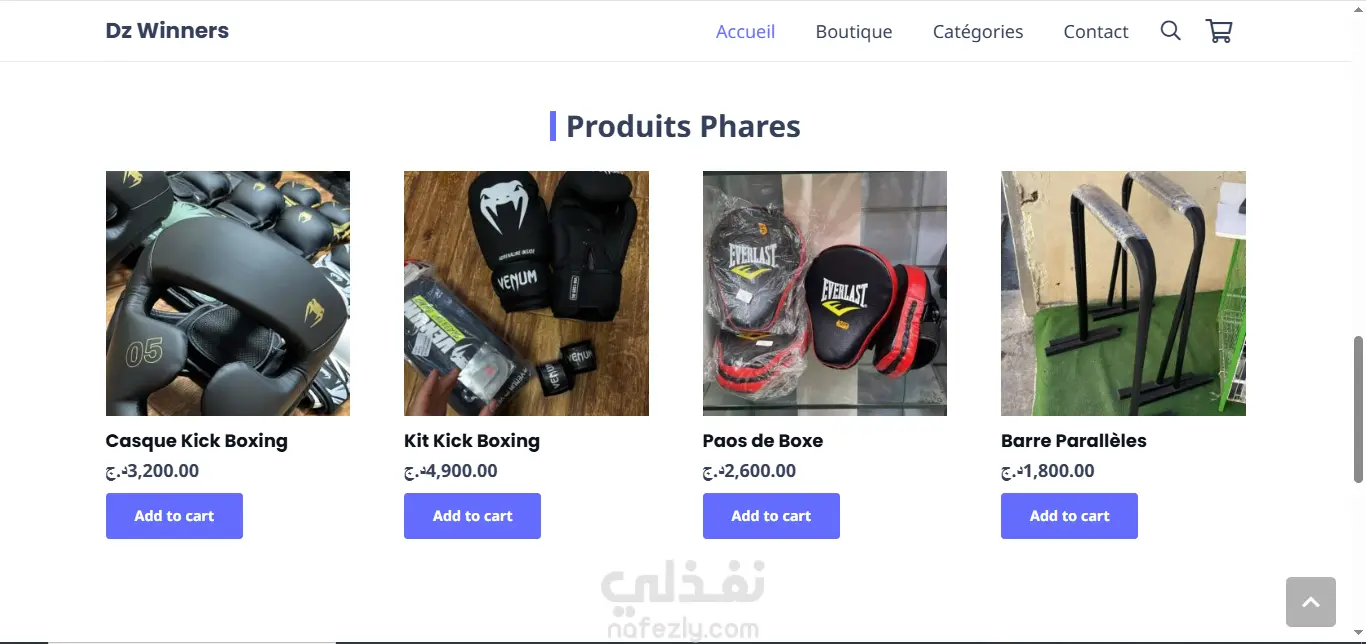The width and height of the screenshot is (1366, 644).
Task: Open the Boutique menu item
Action: [x=854, y=32]
